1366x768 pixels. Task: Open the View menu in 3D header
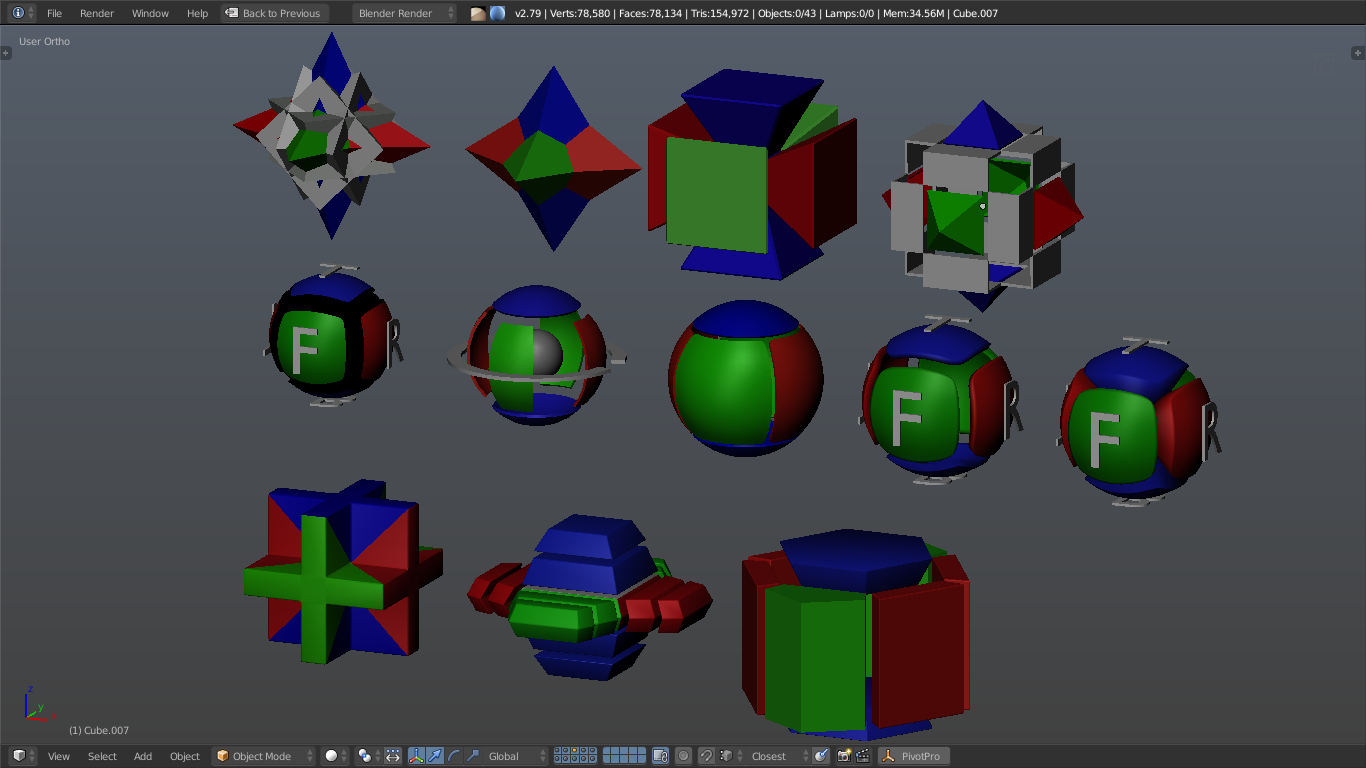(x=59, y=756)
